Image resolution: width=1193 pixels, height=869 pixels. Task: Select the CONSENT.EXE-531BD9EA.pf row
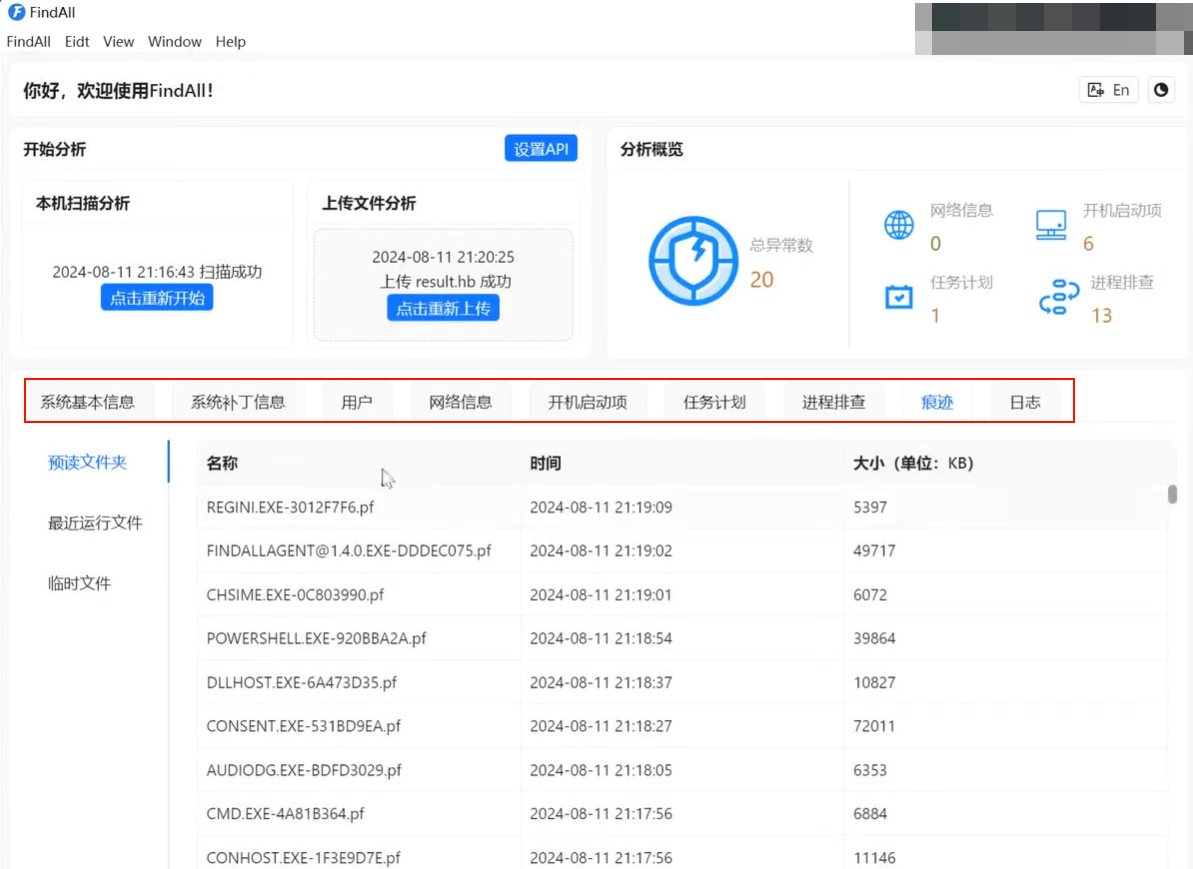(x=682, y=726)
